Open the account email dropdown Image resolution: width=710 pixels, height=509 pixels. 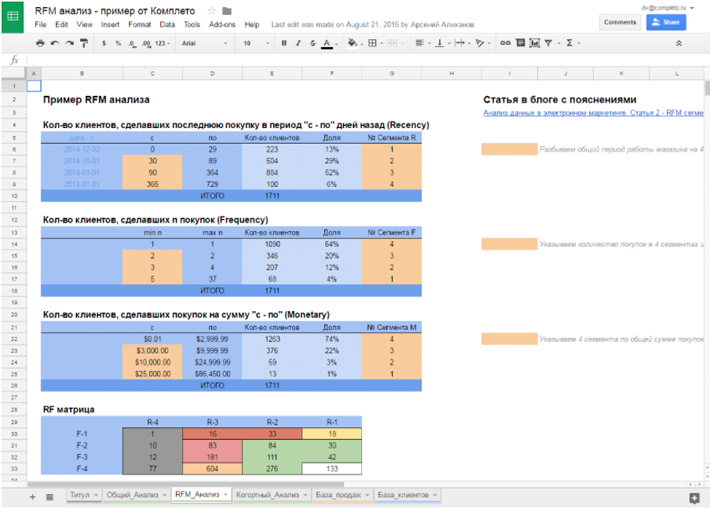[x=667, y=8]
